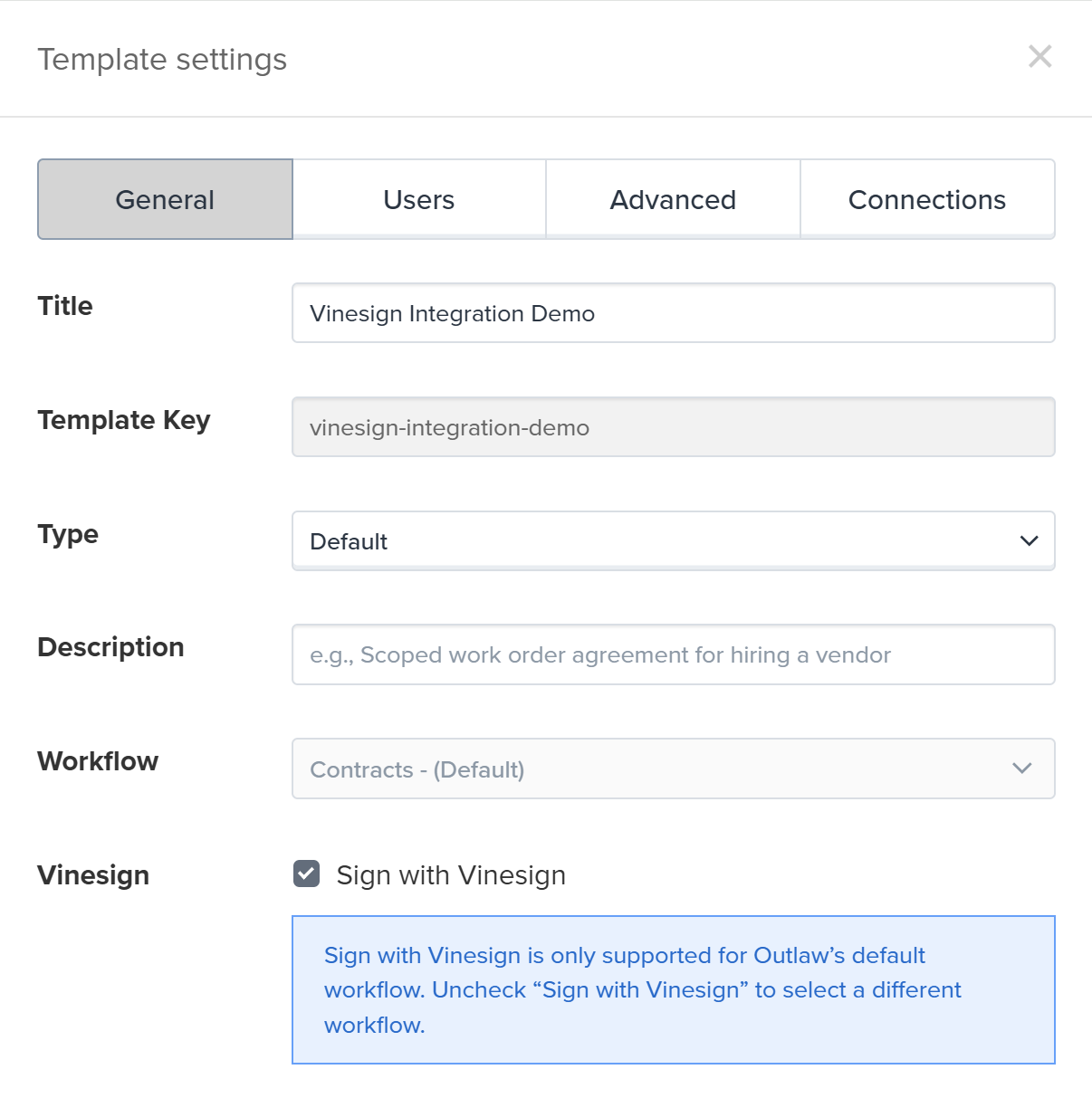The height and width of the screenshot is (1098, 1092).
Task: Click the bold Workflow field label
Action: pos(98,761)
